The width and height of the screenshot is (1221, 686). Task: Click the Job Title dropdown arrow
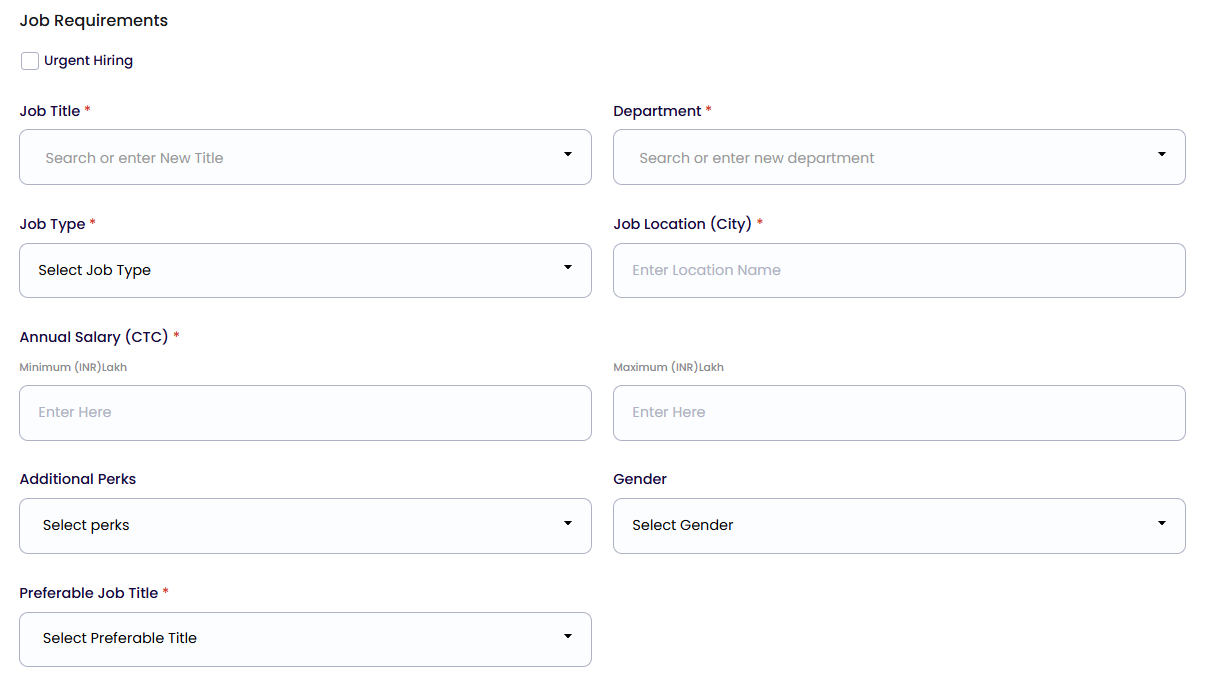click(x=567, y=155)
